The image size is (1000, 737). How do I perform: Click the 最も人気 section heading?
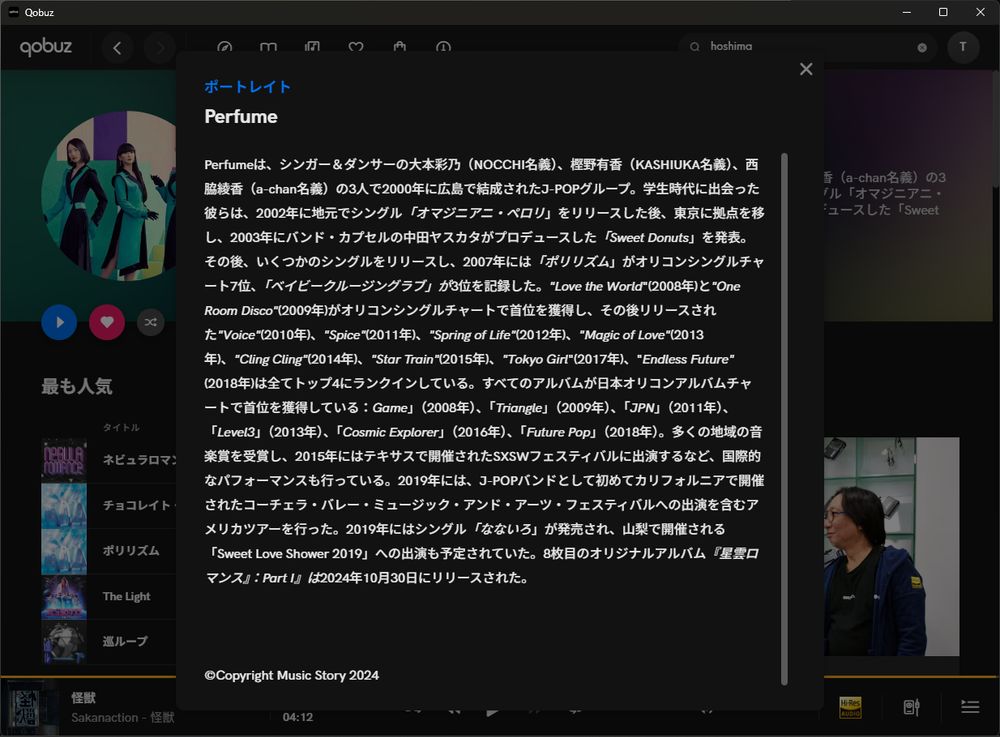point(77,386)
